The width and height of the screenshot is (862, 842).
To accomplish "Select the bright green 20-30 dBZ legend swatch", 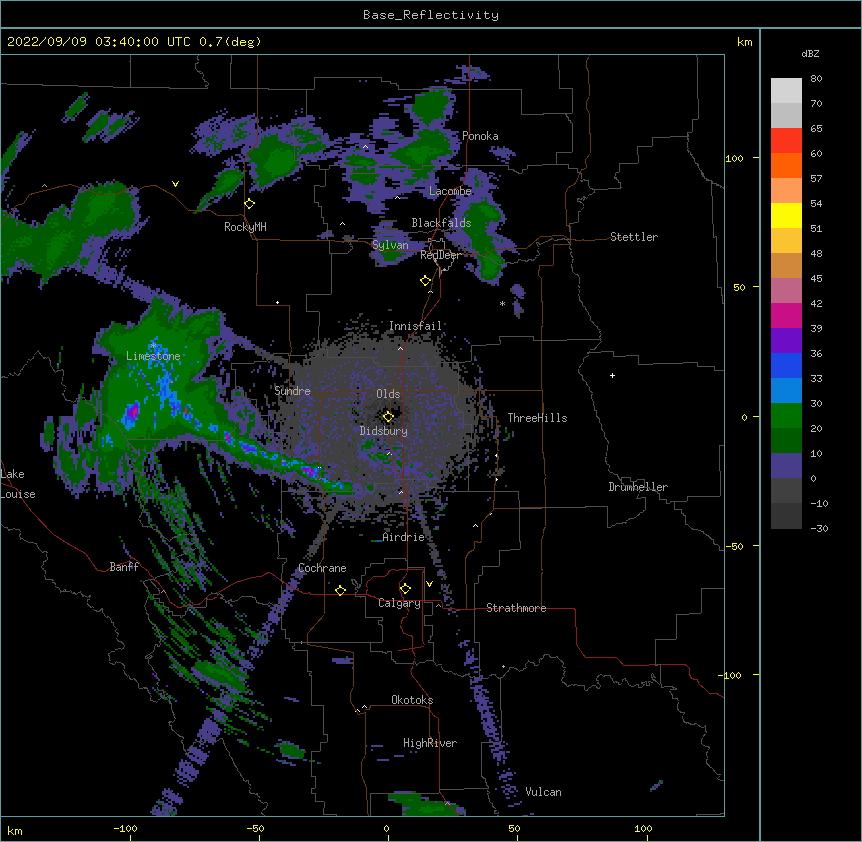I will (786, 416).
